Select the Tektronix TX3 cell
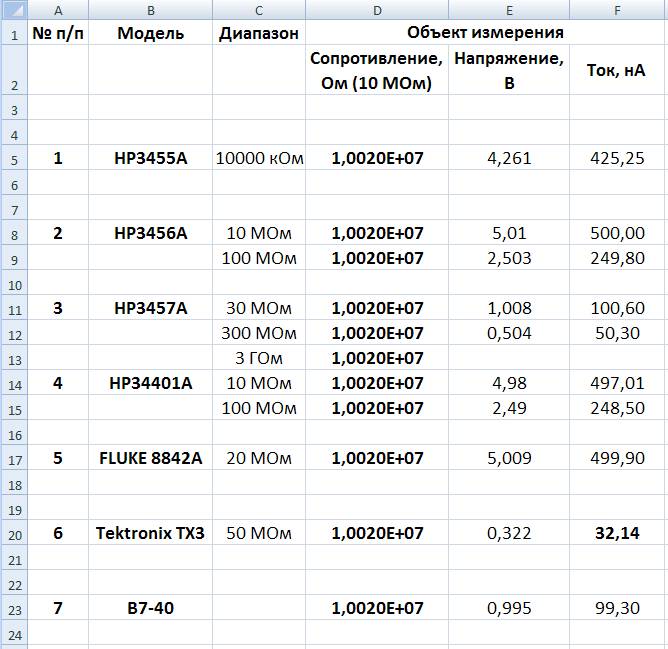Viewport: 668px width, 649px height. pos(150,532)
